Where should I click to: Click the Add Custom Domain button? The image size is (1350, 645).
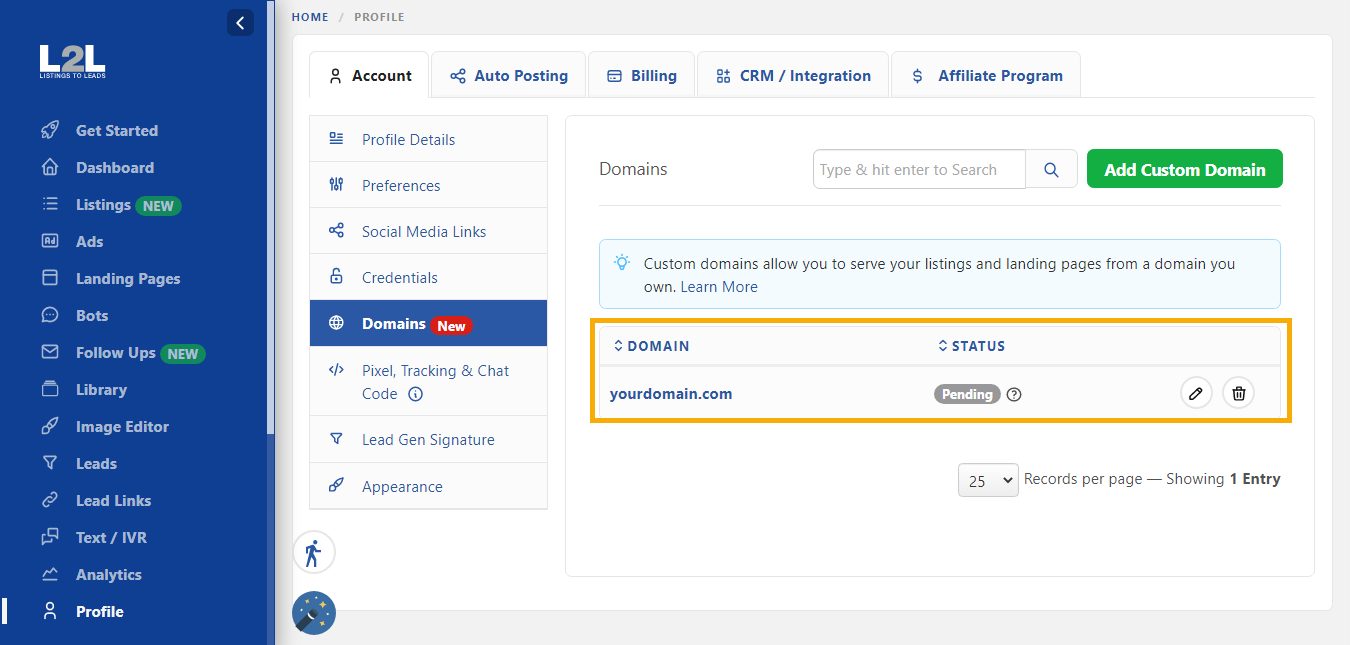(x=1184, y=168)
